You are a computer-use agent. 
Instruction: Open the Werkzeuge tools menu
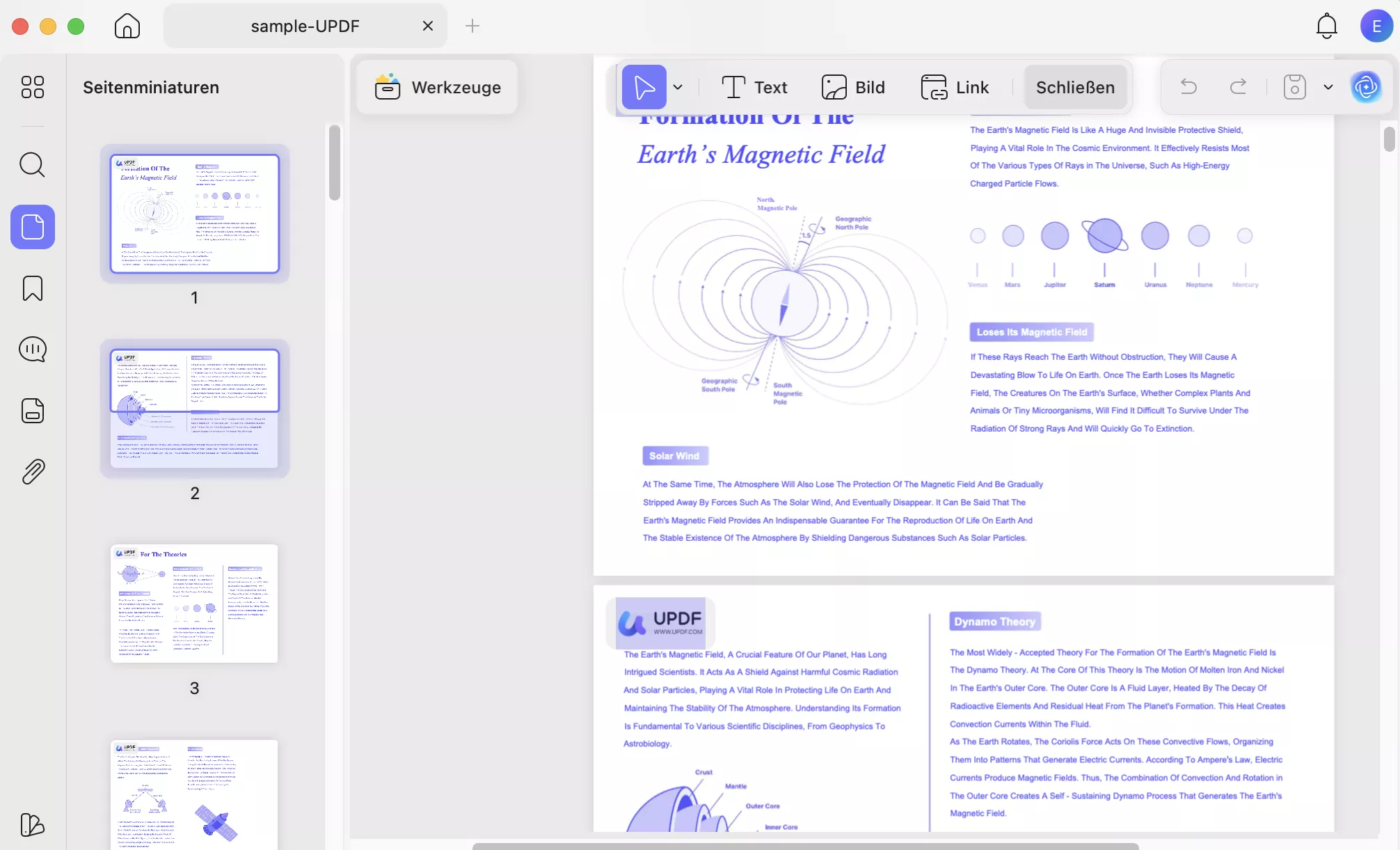tap(438, 87)
